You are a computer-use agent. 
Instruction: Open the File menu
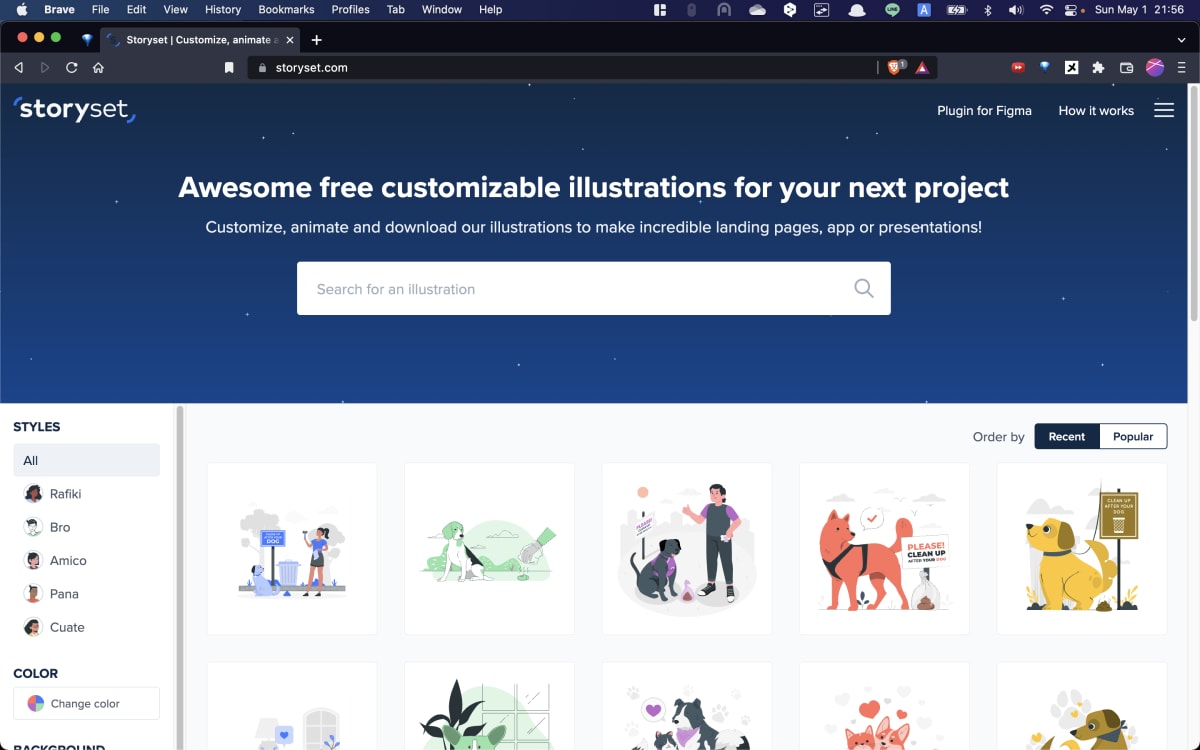101,10
